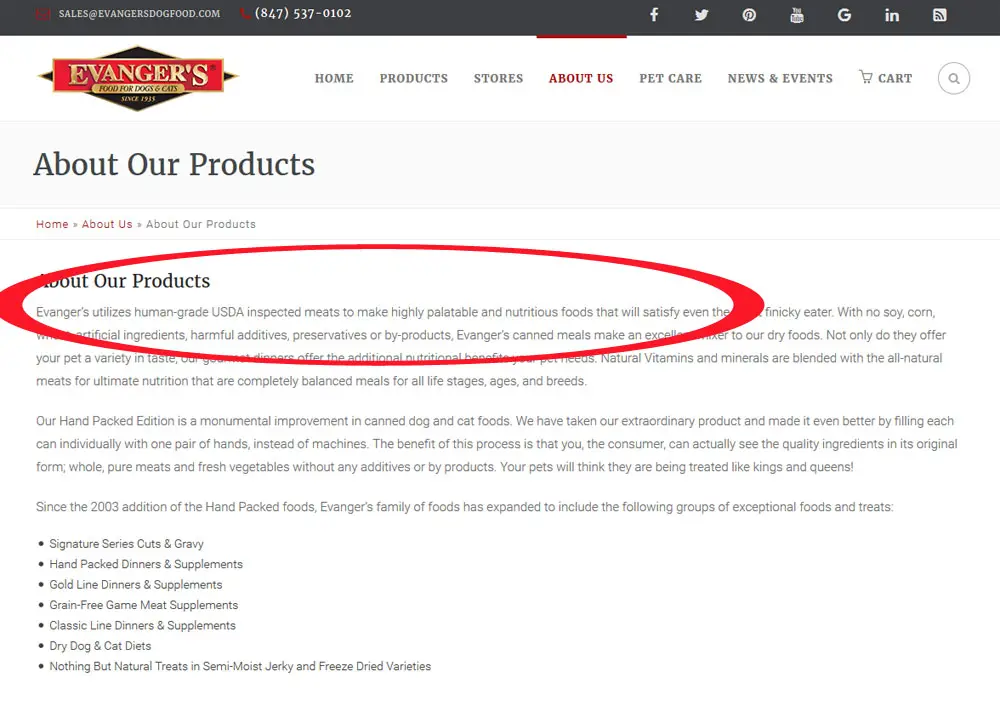Click the sales email address link
The height and width of the screenshot is (723, 1000).
140,13
